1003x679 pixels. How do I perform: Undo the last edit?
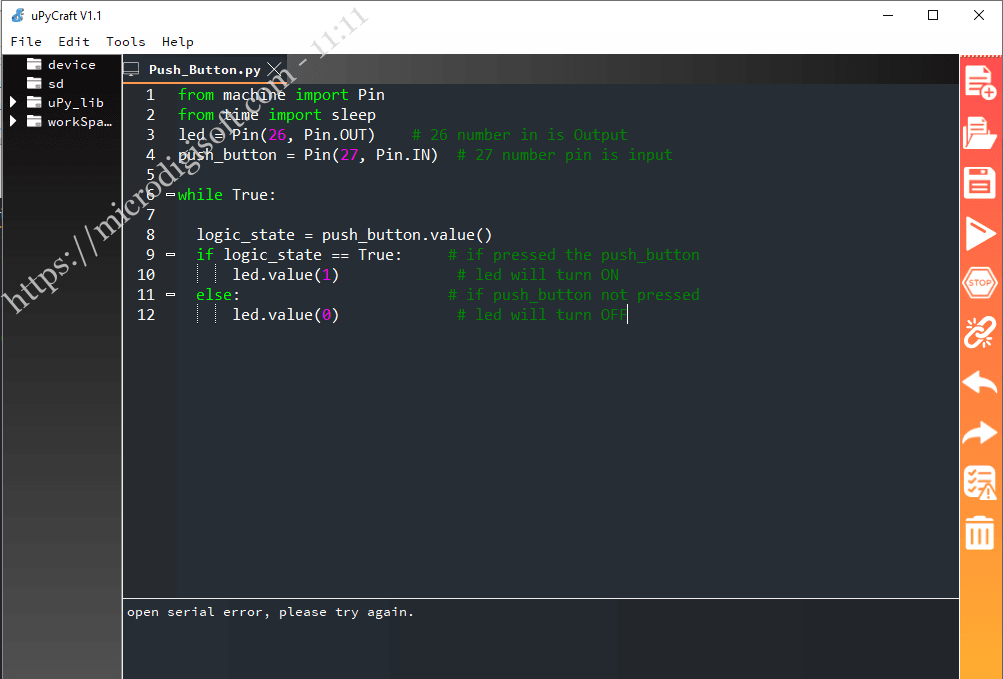979,383
